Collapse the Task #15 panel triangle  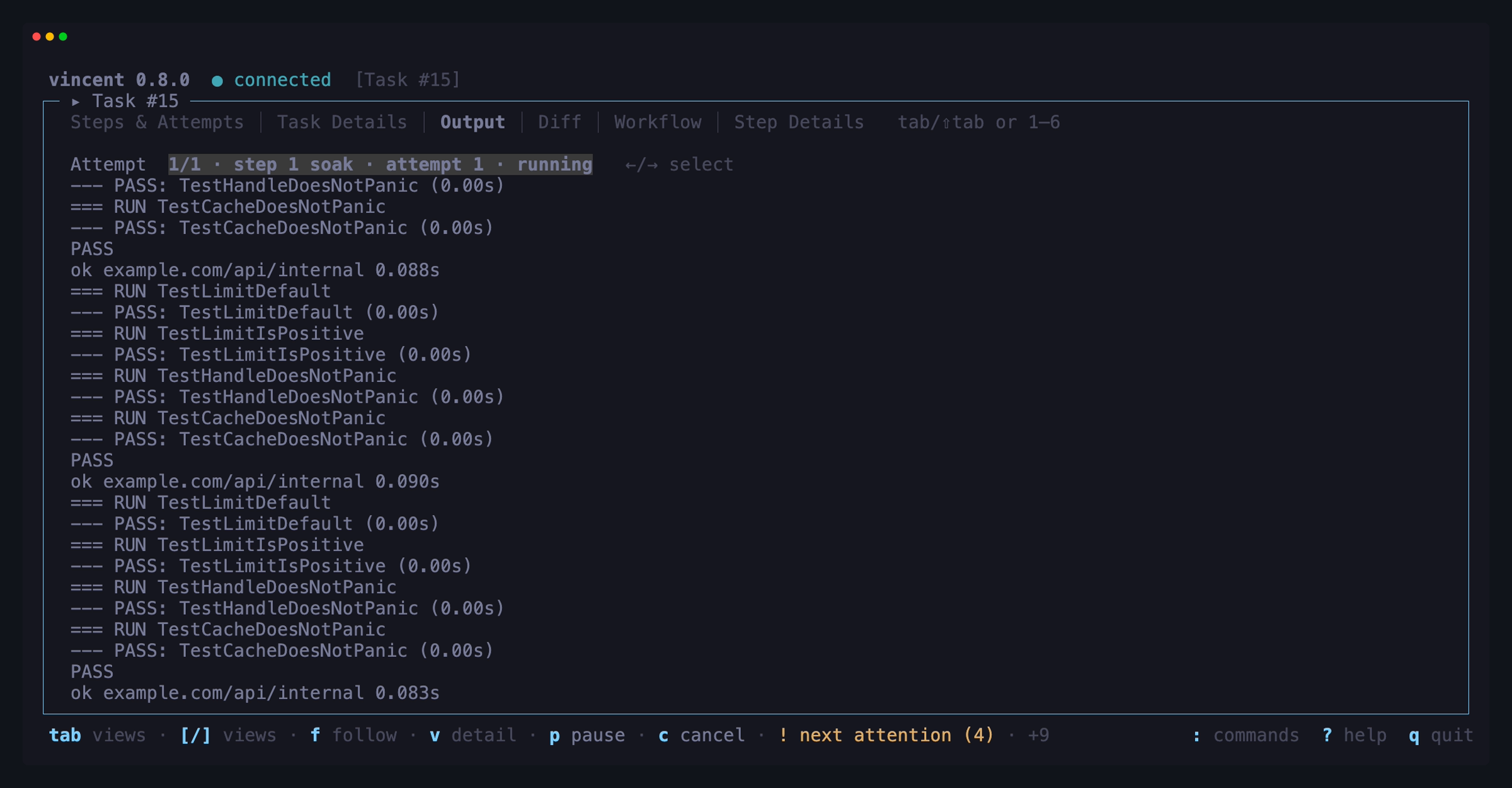(x=76, y=101)
